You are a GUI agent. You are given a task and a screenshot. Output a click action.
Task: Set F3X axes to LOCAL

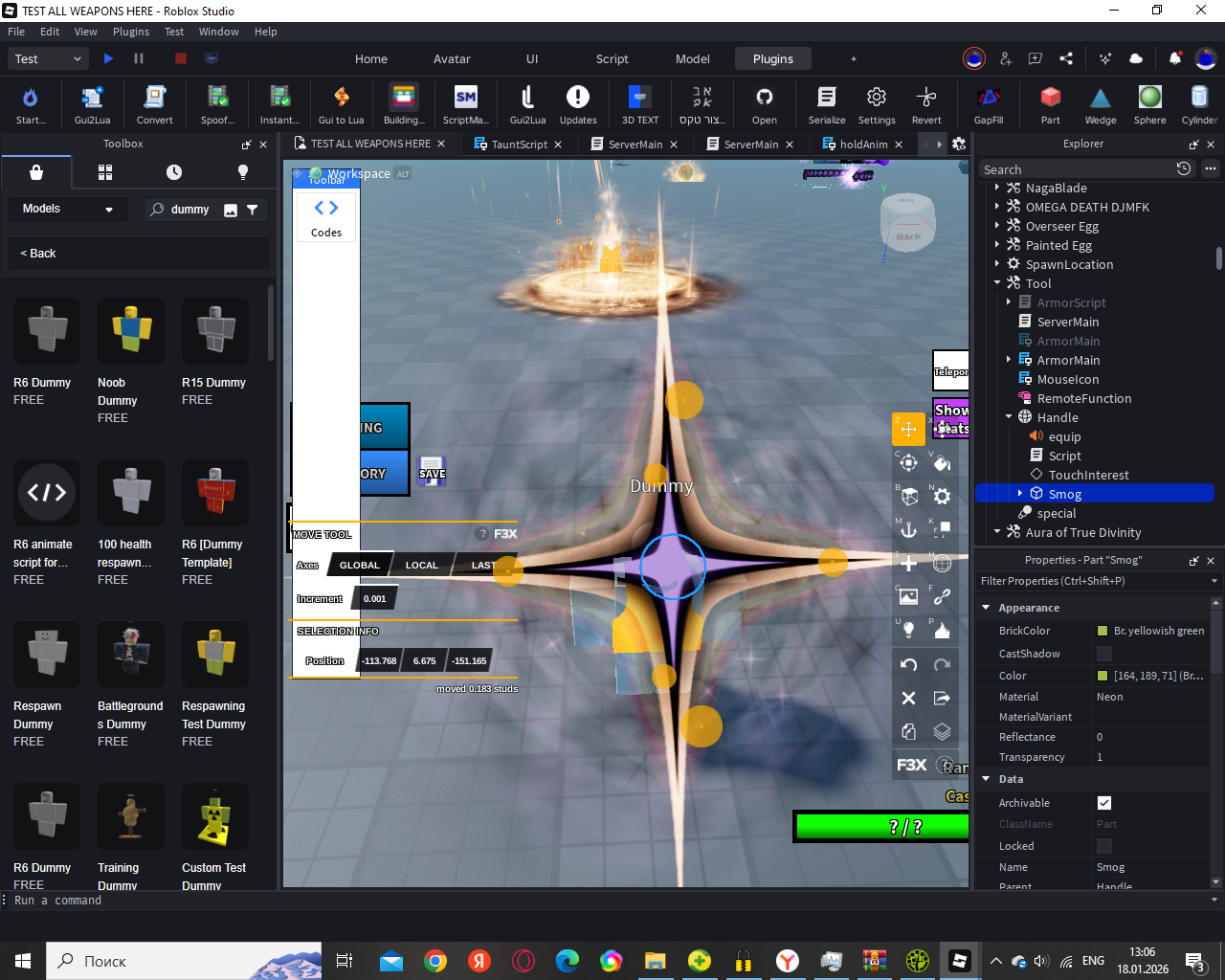pyautogui.click(x=421, y=565)
